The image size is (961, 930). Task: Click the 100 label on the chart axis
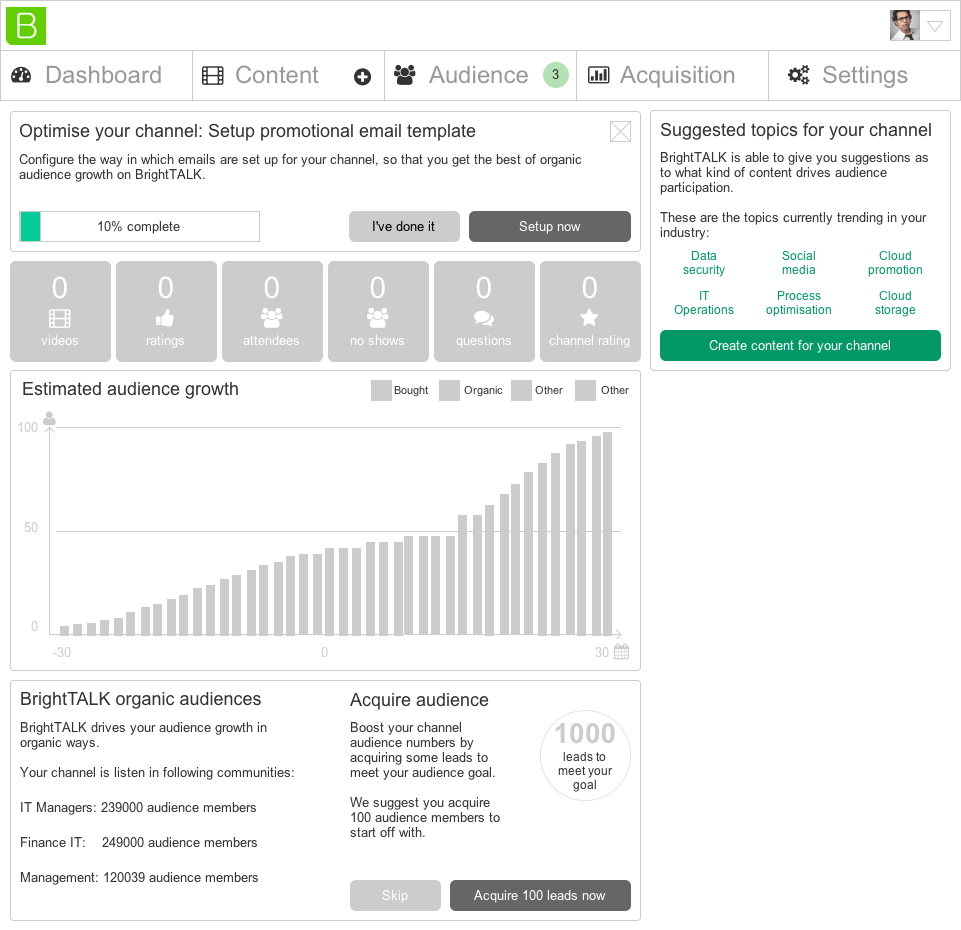click(x=28, y=427)
